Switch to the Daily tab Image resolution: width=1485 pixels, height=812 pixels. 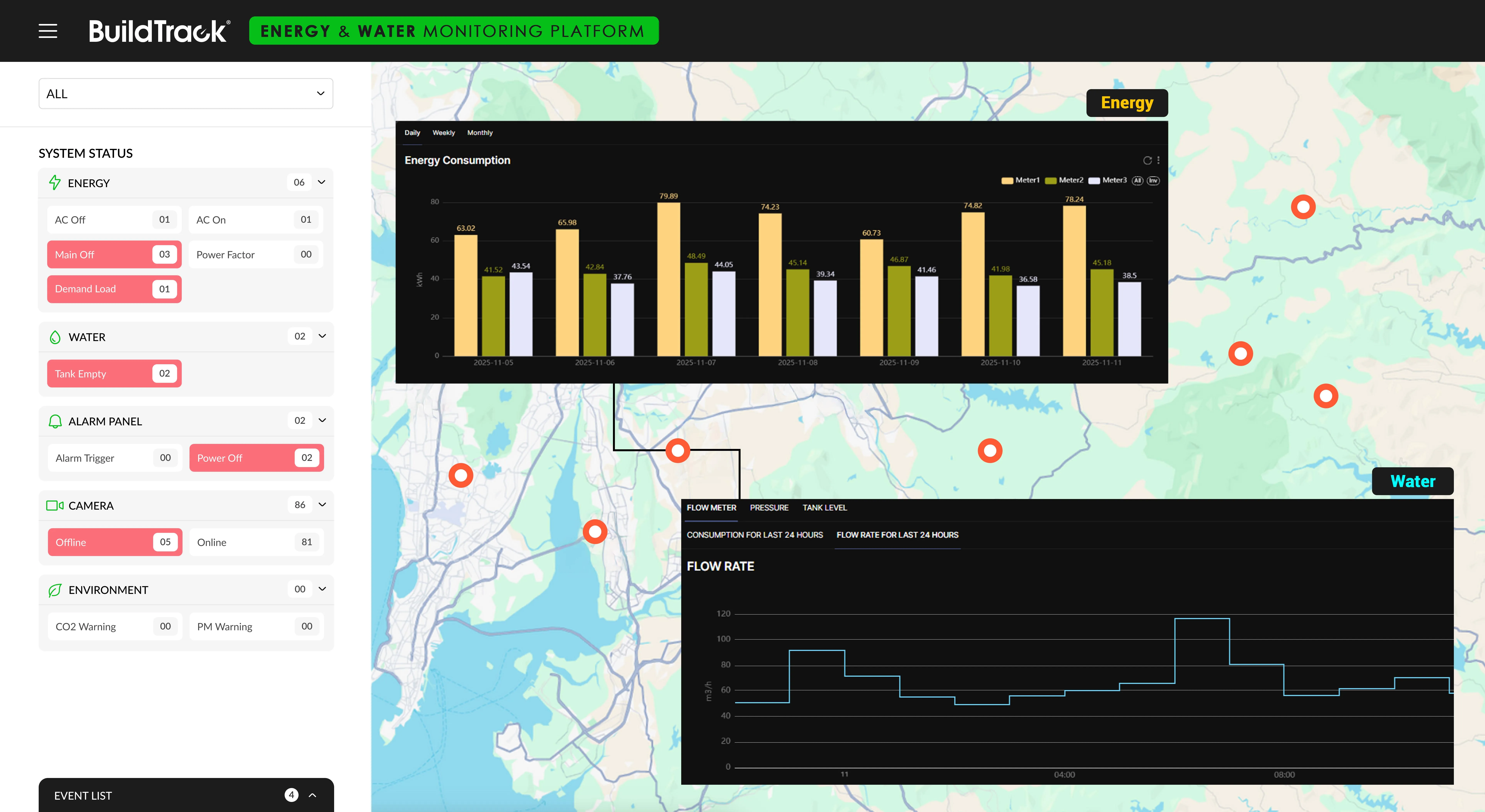click(412, 133)
